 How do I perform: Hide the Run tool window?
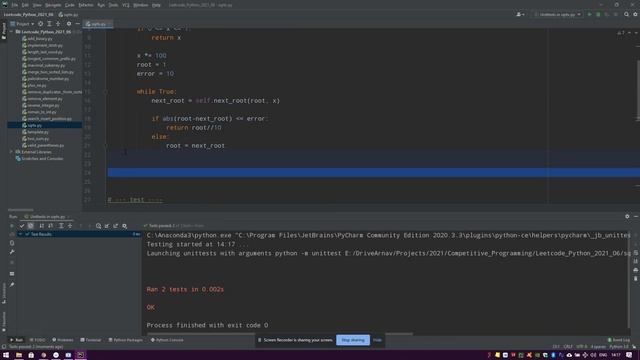click(636, 216)
